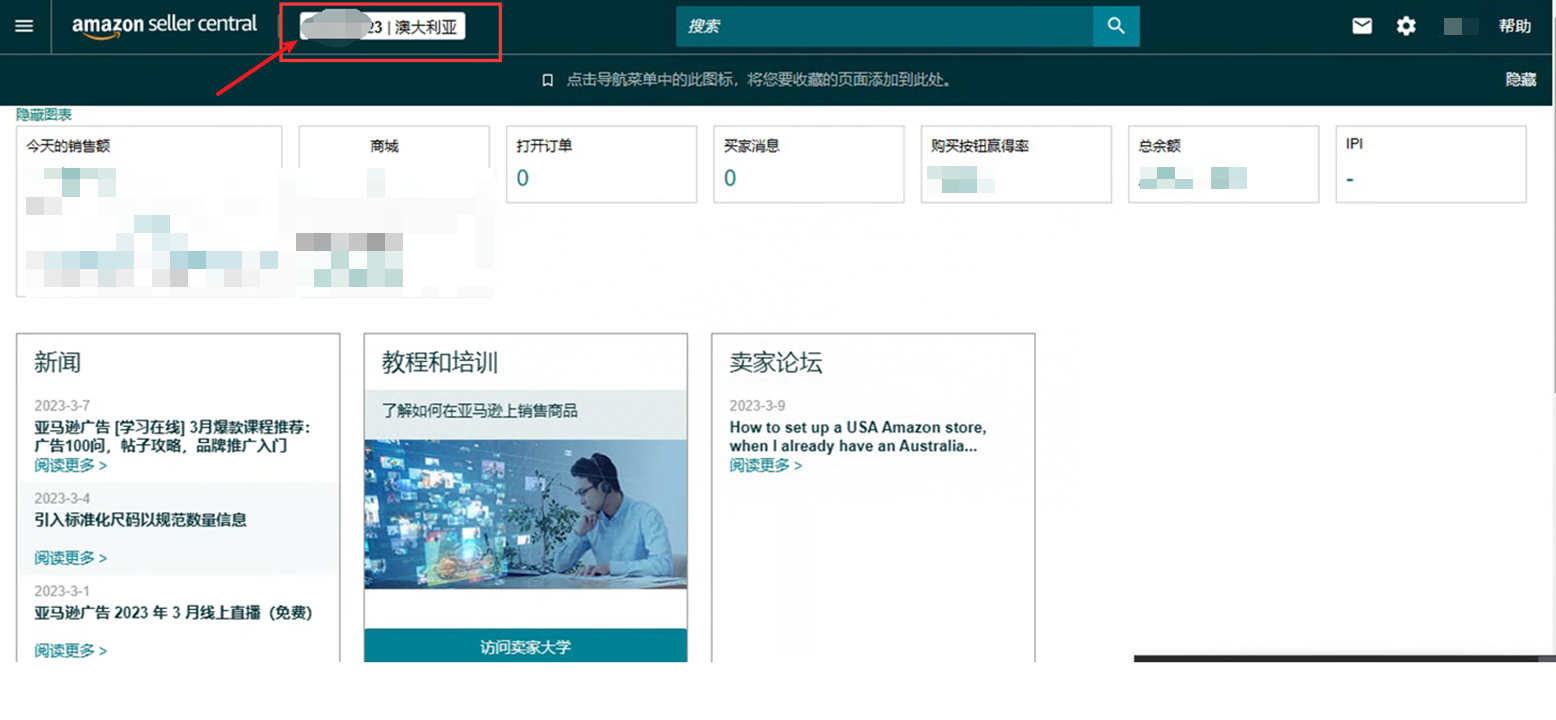Click the Amazon Seller Central logo
This screenshot has width=1556, height=720.
164,26
